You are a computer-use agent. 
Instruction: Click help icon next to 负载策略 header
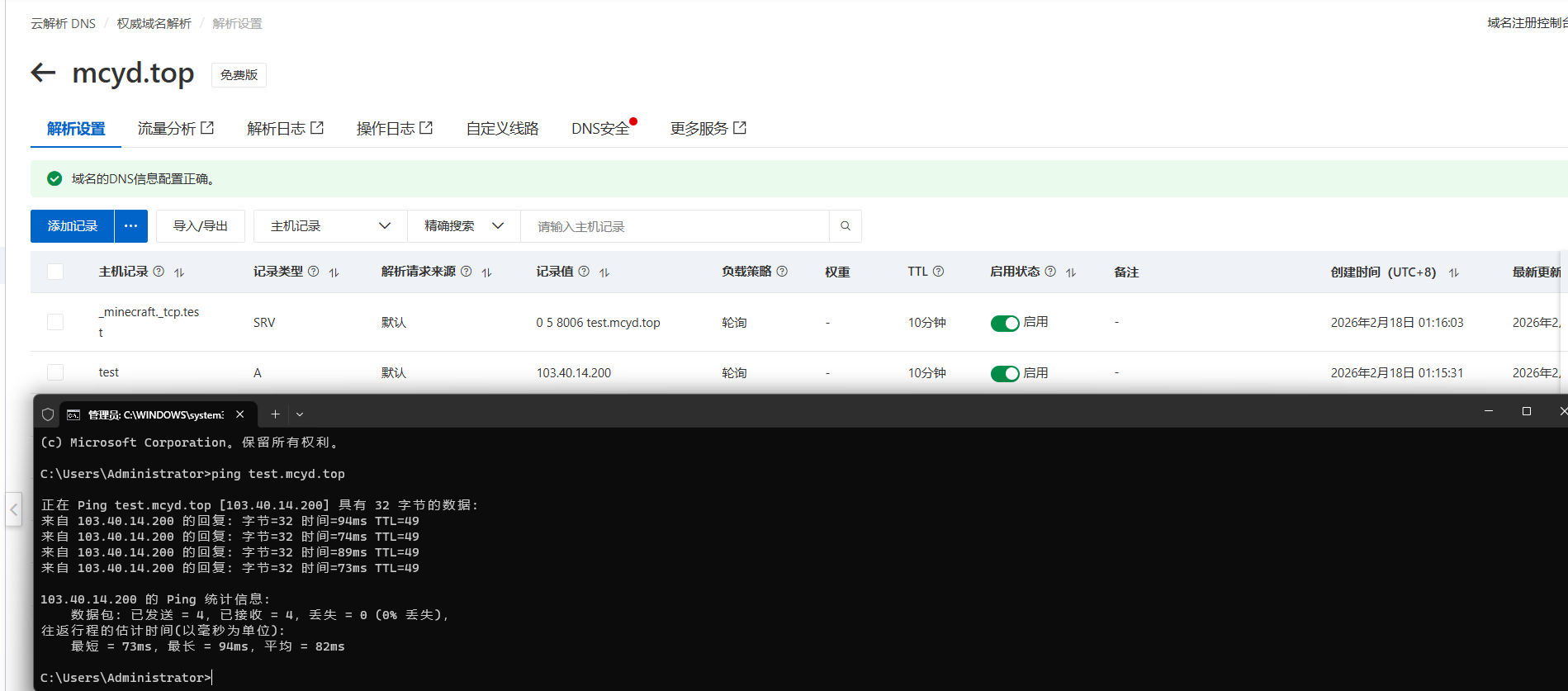782,272
